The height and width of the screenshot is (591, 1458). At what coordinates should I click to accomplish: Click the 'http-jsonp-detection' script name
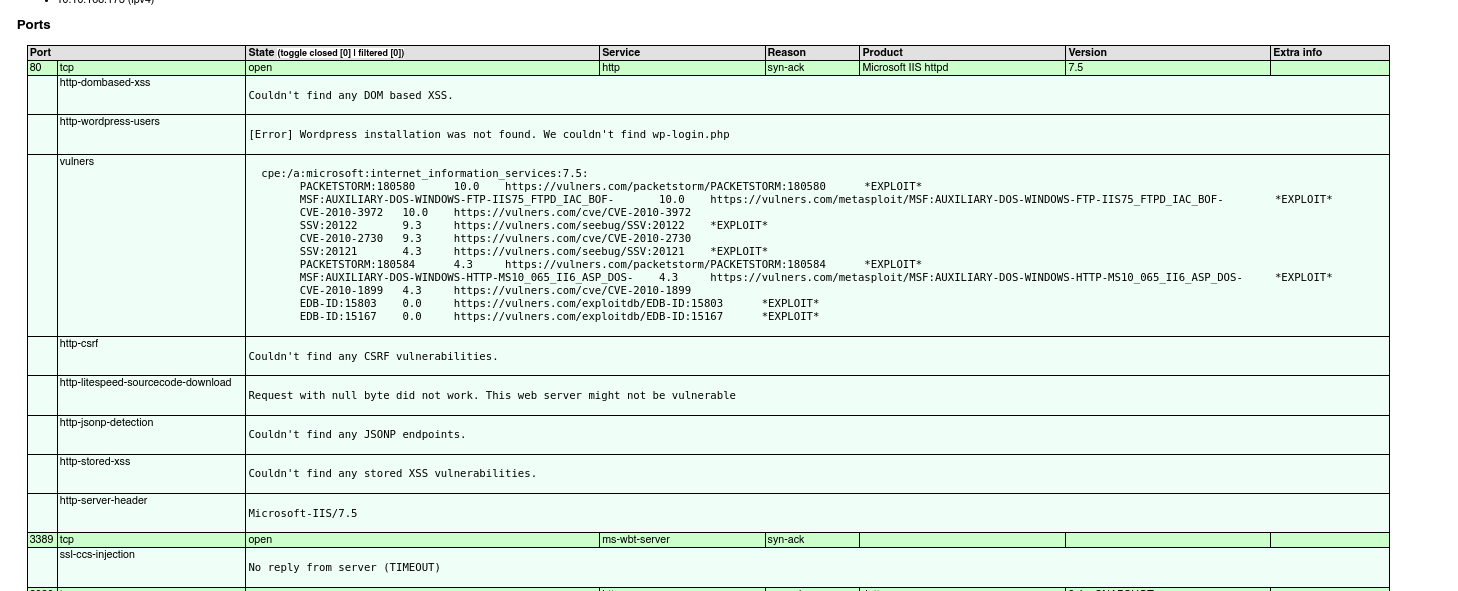107,423
